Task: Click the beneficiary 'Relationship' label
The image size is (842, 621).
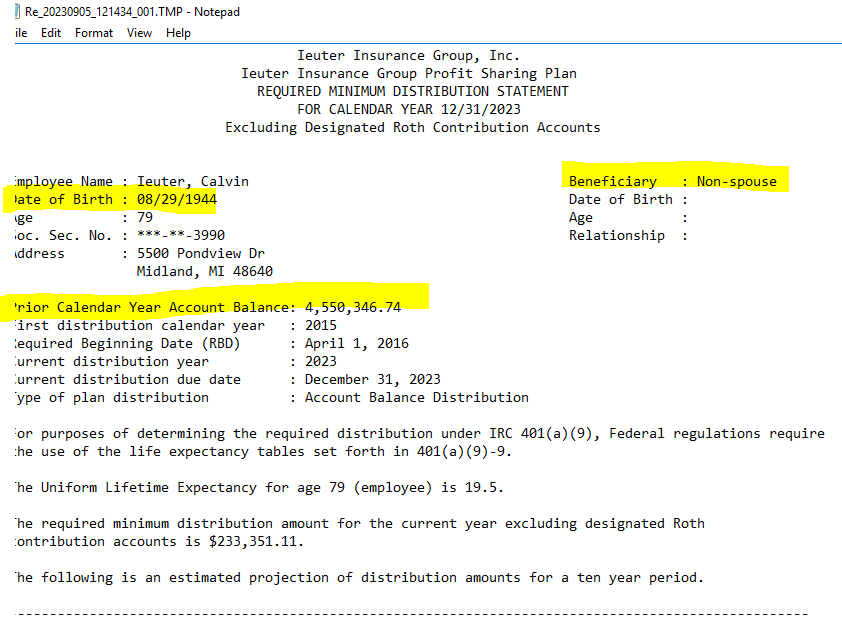Action: (617, 235)
